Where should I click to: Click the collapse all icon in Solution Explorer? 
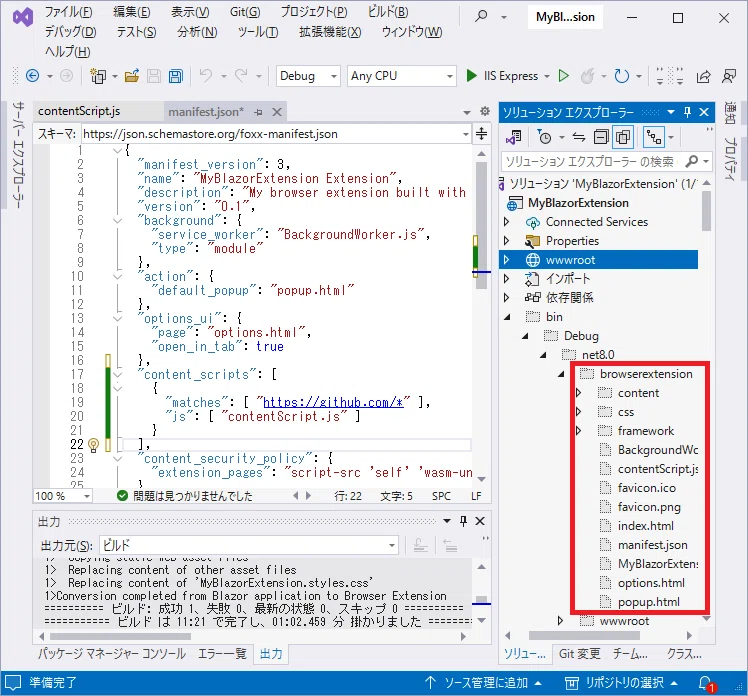601,137
